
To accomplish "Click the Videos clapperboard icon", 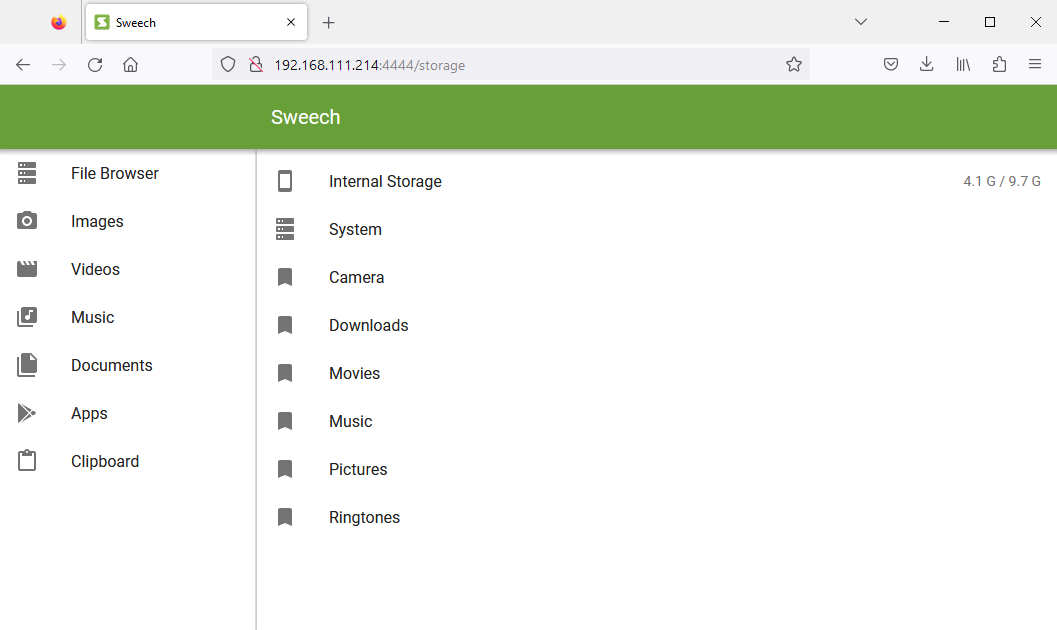I will [x=27, y=269].
